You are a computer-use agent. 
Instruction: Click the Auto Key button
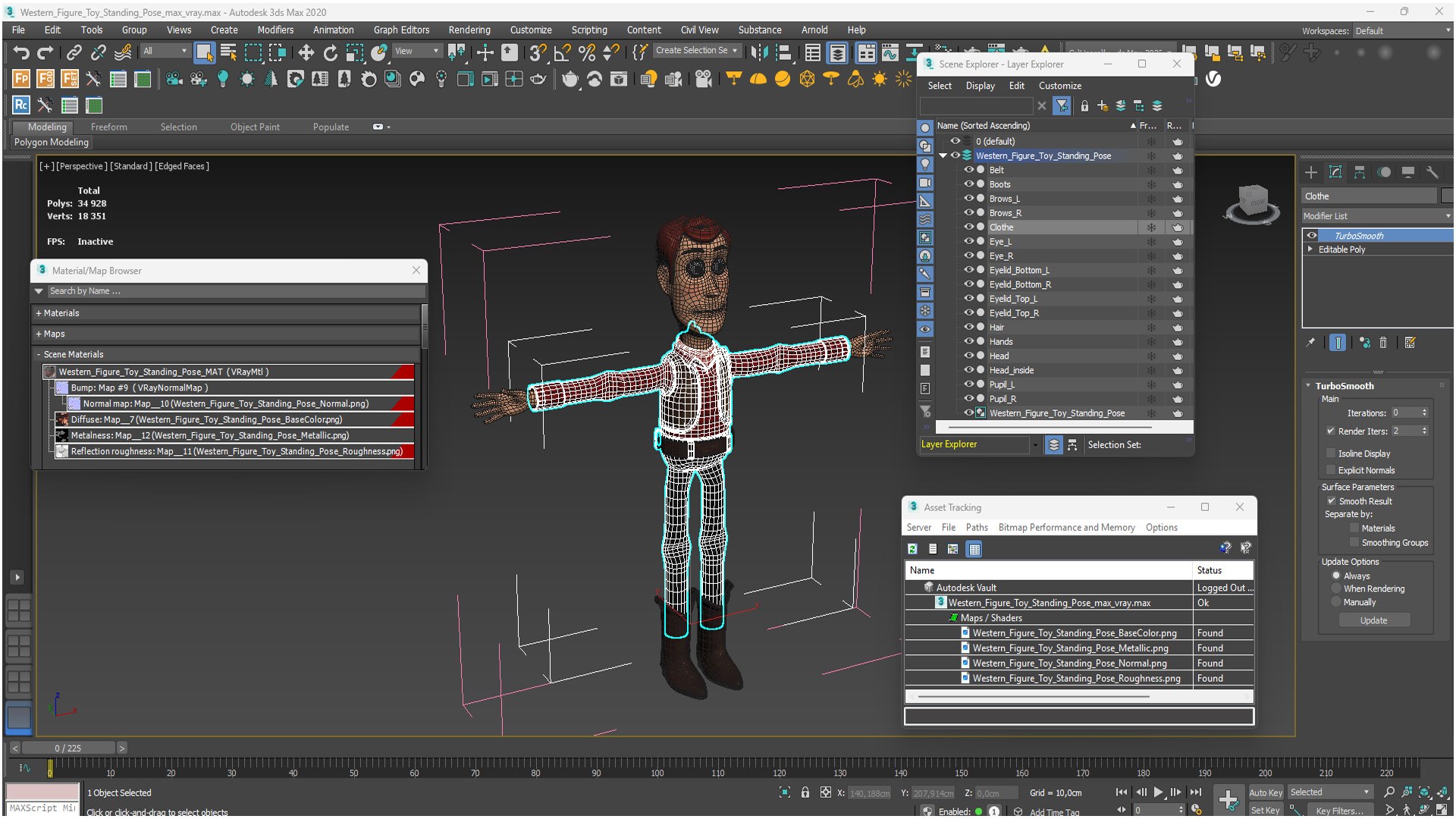click(1265, 792)
